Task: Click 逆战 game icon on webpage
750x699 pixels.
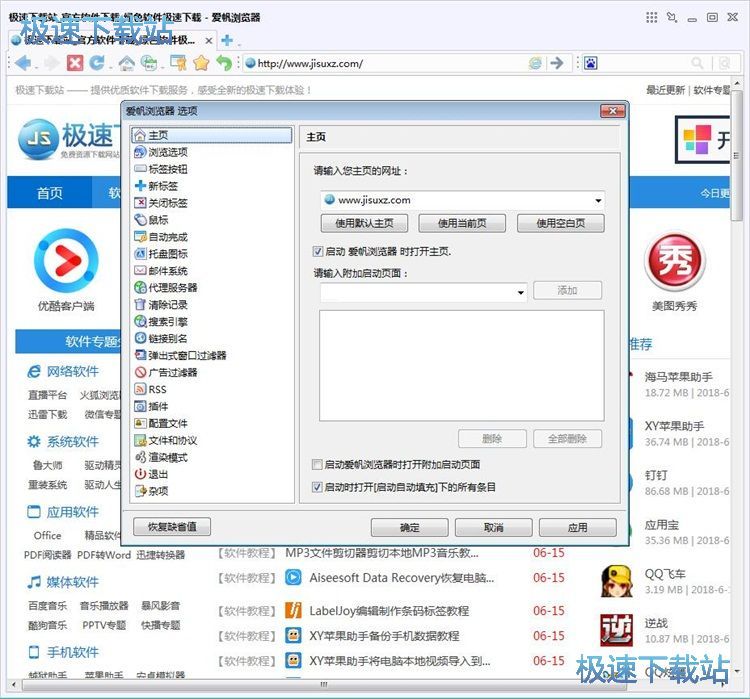Action: [x=617, y=630]
